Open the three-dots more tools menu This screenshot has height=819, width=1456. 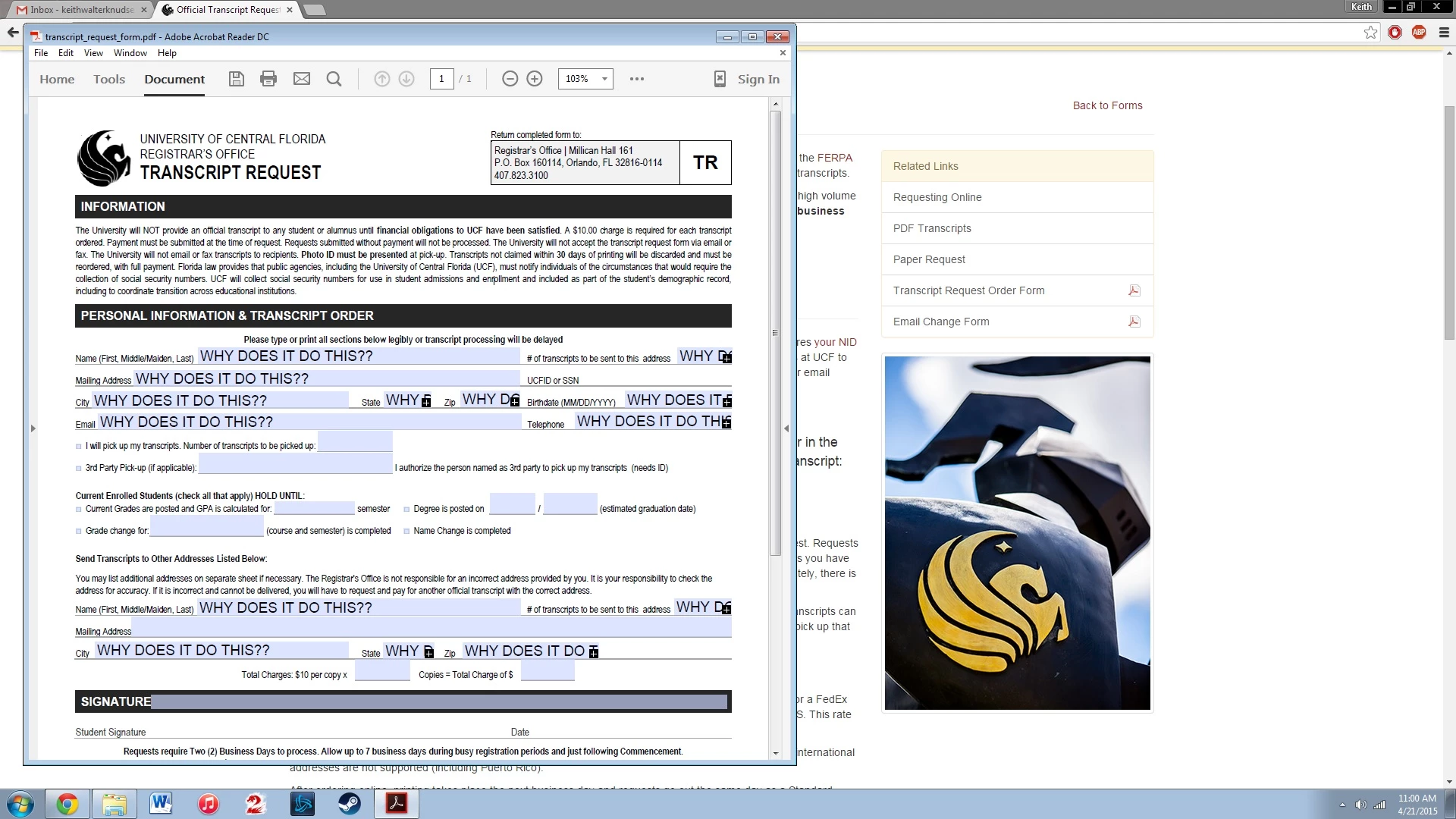tap(637, 79)
